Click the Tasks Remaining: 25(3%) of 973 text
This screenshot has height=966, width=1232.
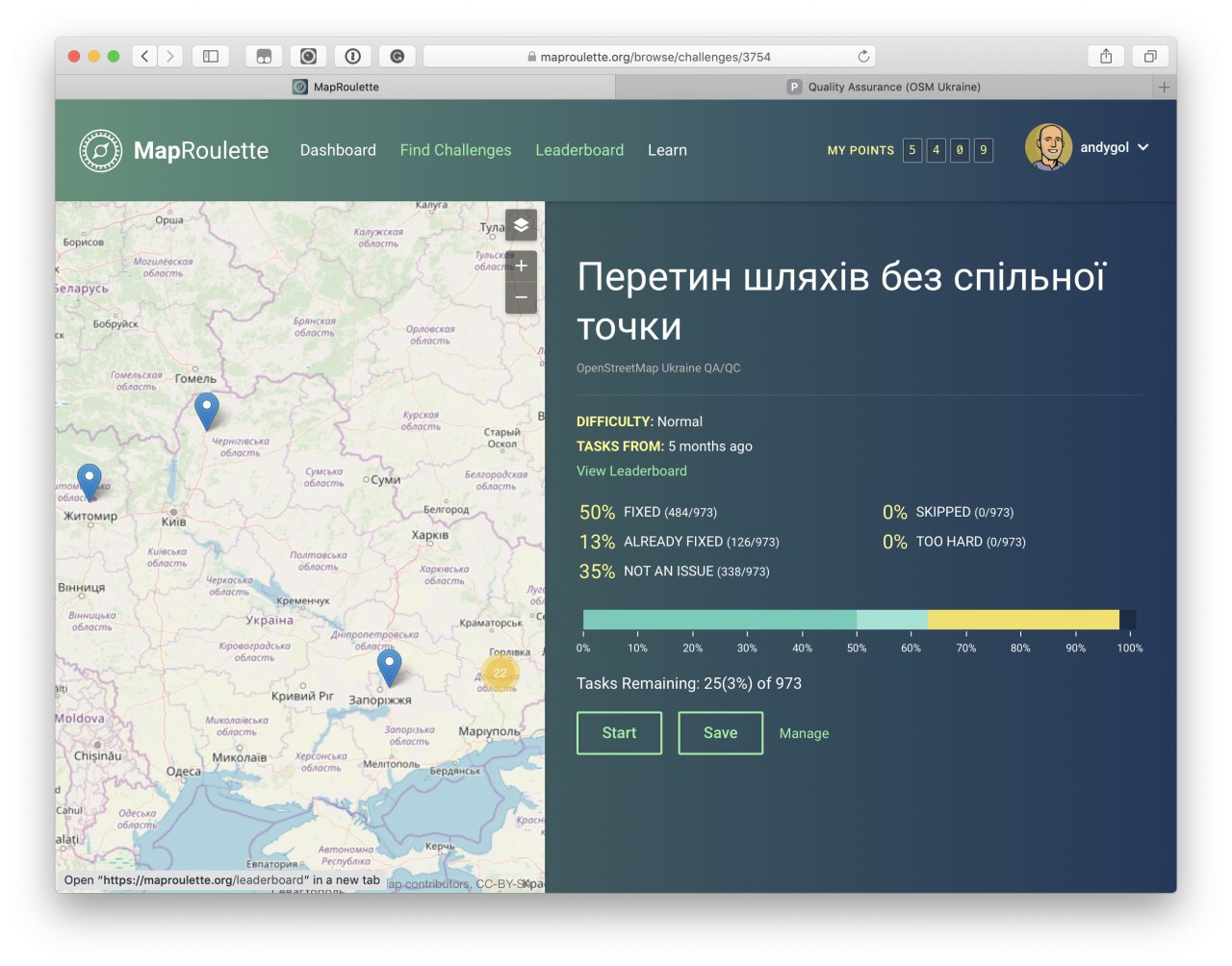point(689,683)
